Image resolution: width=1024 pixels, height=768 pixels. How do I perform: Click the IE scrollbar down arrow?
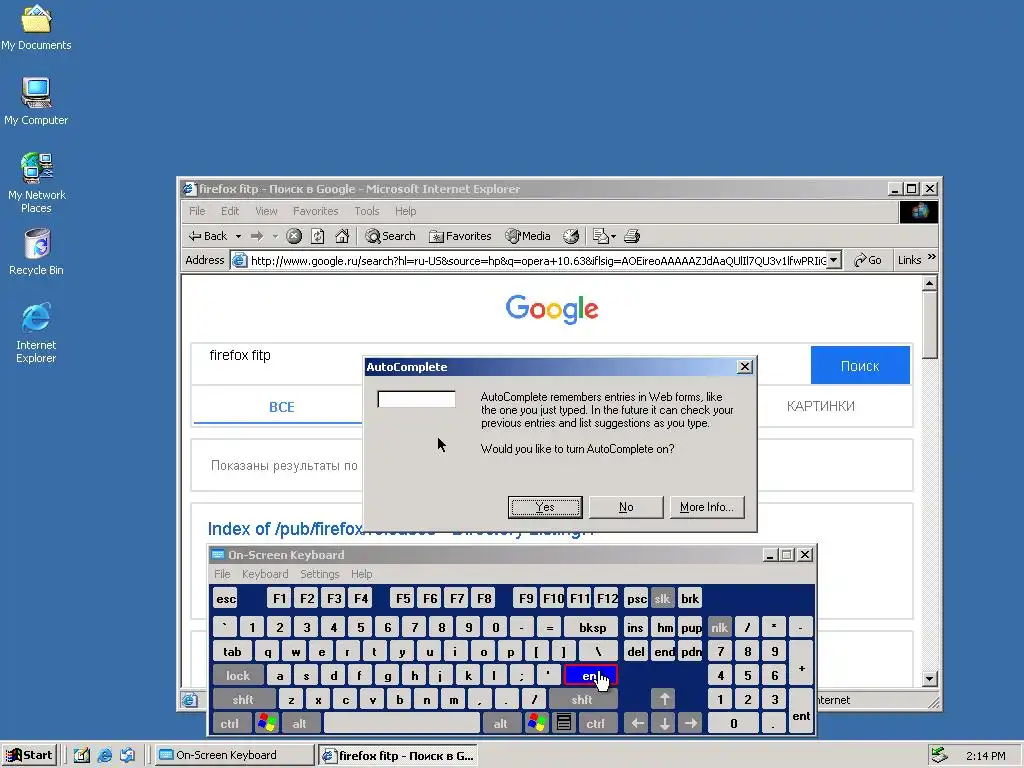(x=930, y=679)
